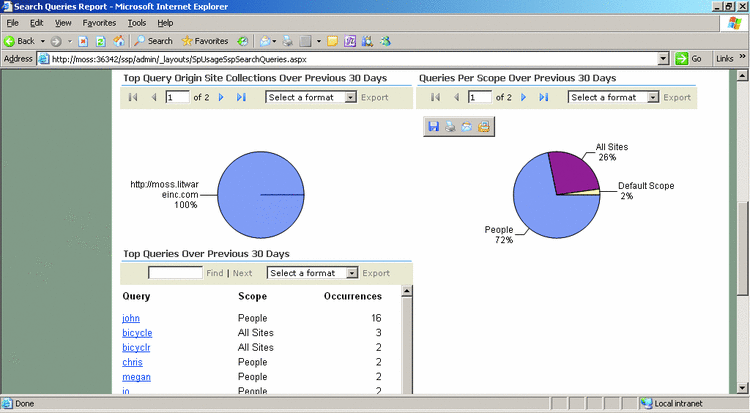750x413 pixels.
Task: Click Export in Queries Per Scope report
Action: tap(677, 98)
